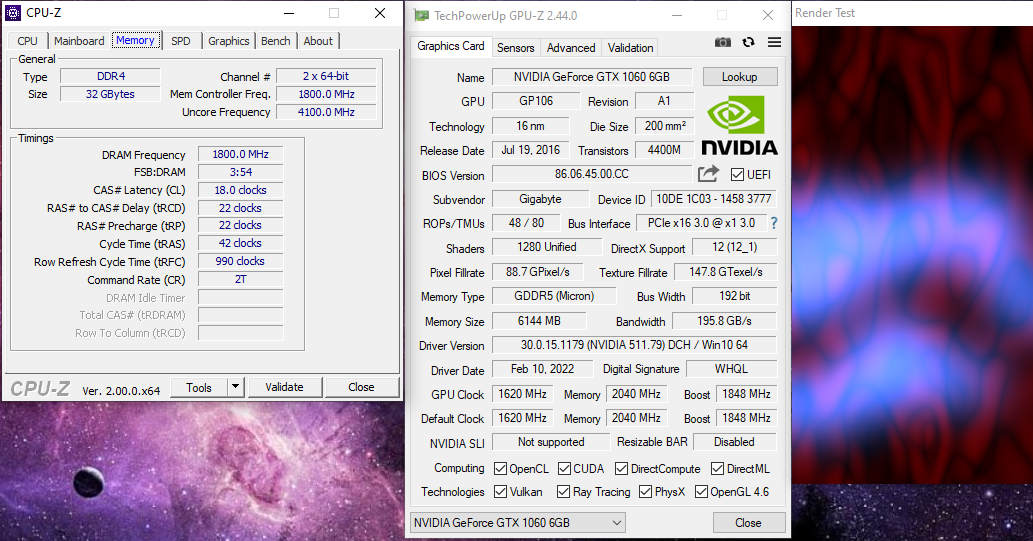Click the Device ID value 10DE 1C03
Screen dimensions: 1033x541
coord(713,198)
